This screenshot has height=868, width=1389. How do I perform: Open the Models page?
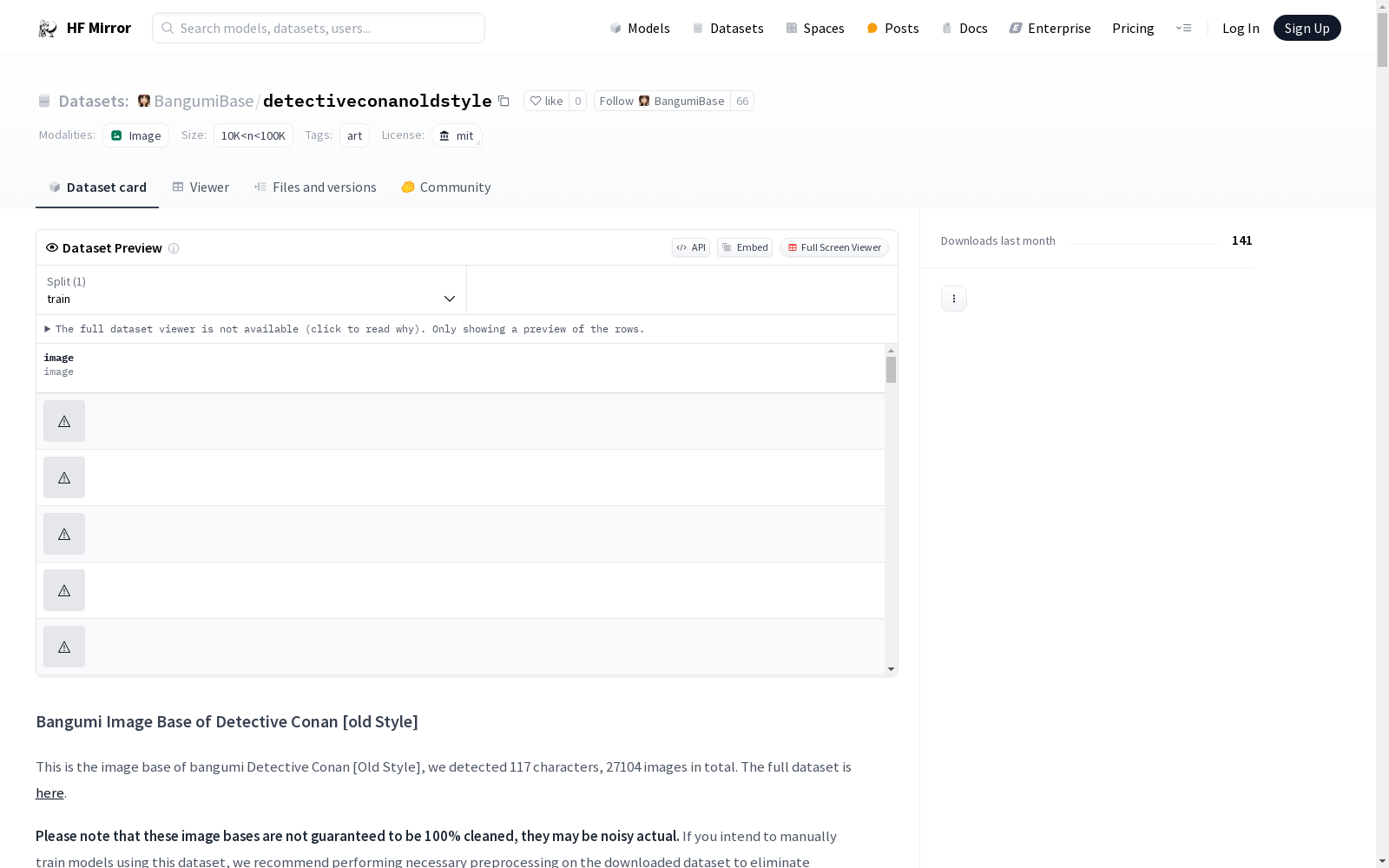coord(640,28)
